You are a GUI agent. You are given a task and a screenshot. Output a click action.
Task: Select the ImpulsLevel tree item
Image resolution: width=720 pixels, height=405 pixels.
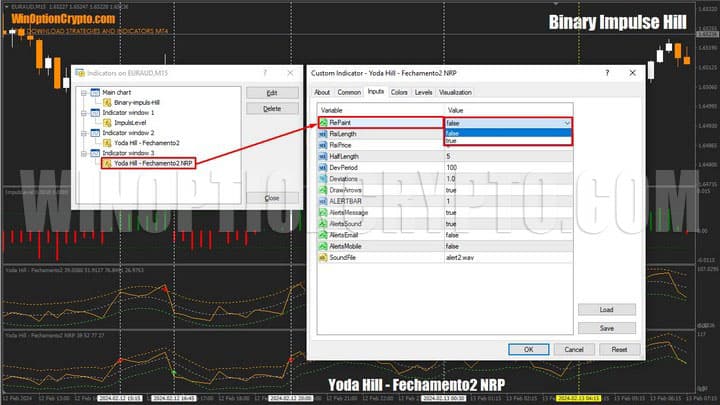click(130, 123)
